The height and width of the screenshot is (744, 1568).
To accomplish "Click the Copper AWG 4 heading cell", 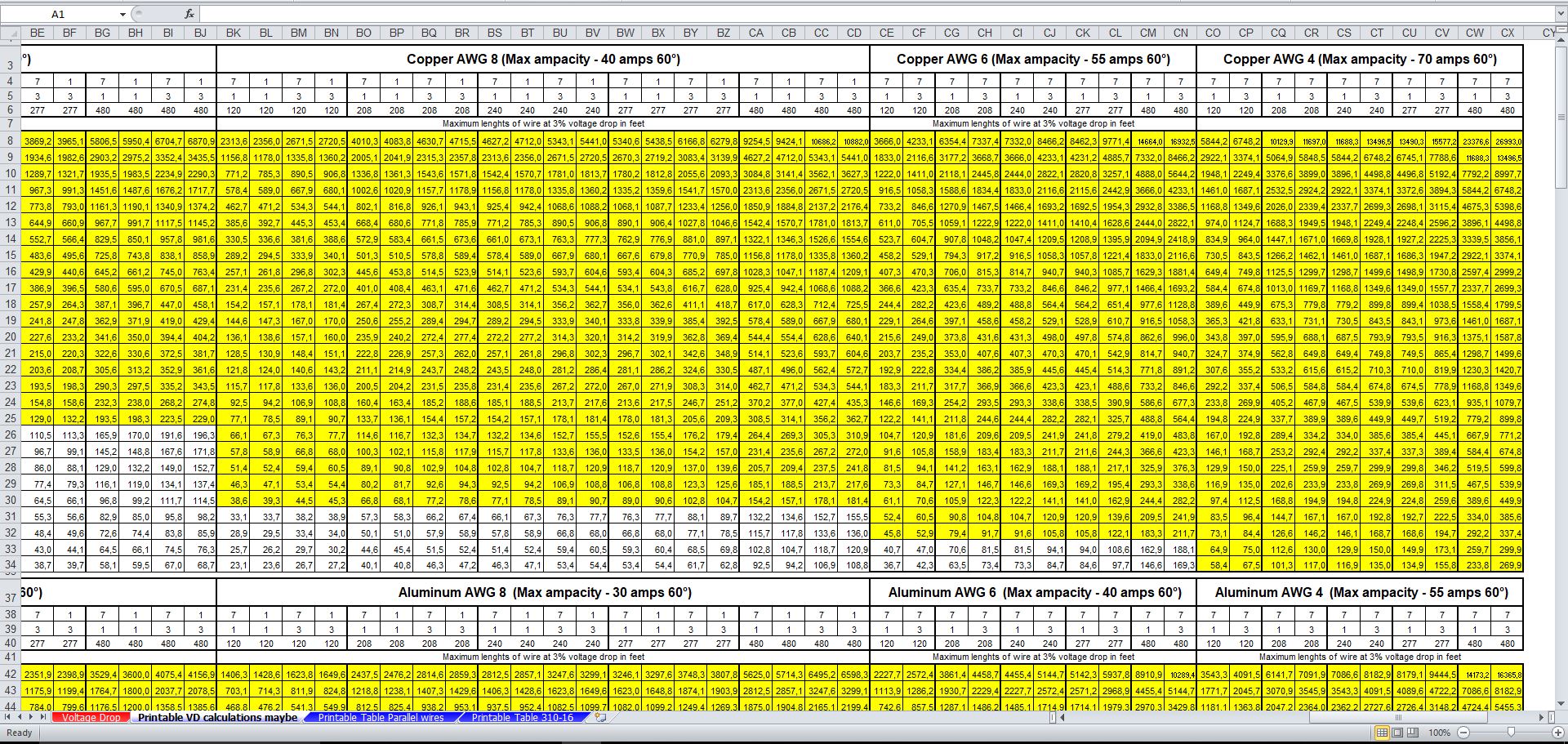I will [x=1360, y=59].
